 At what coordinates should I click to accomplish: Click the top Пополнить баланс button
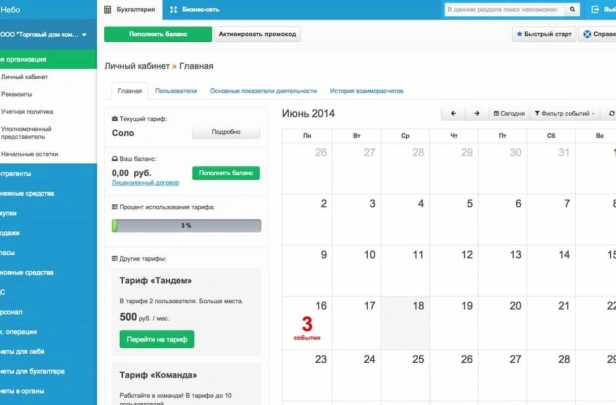pos(158,34)
